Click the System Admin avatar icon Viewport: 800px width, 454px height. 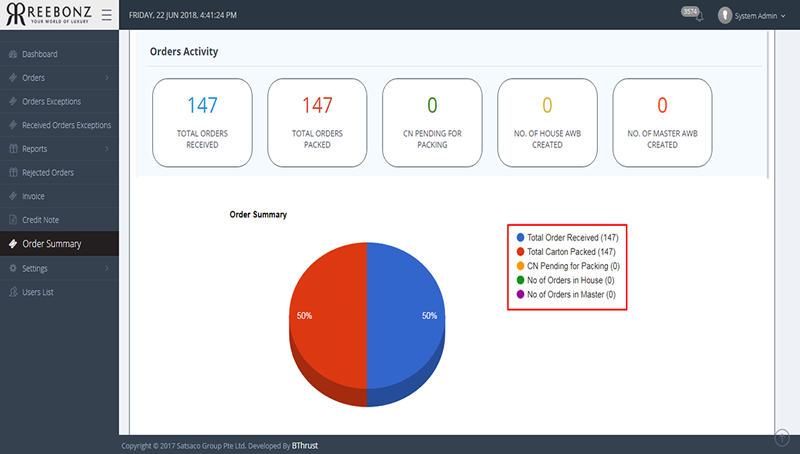point(724,15)
